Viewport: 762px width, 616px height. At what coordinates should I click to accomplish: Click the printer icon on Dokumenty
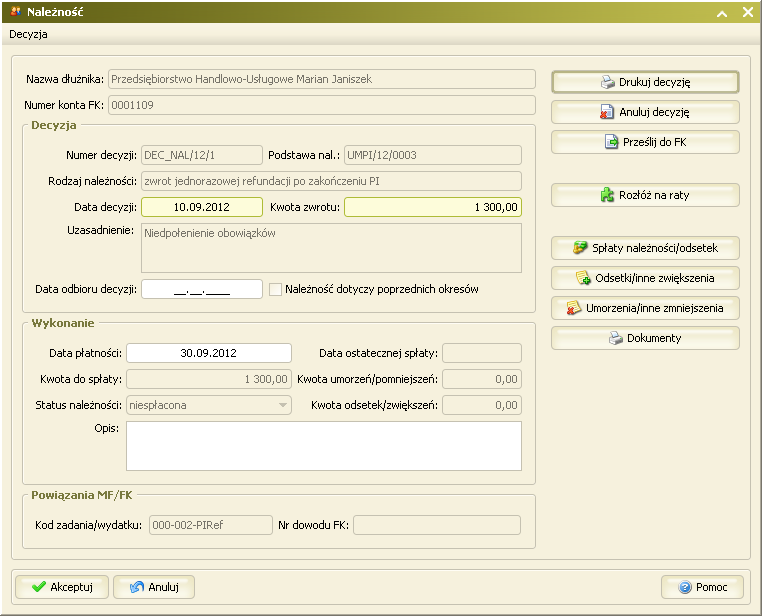[615, 338]
